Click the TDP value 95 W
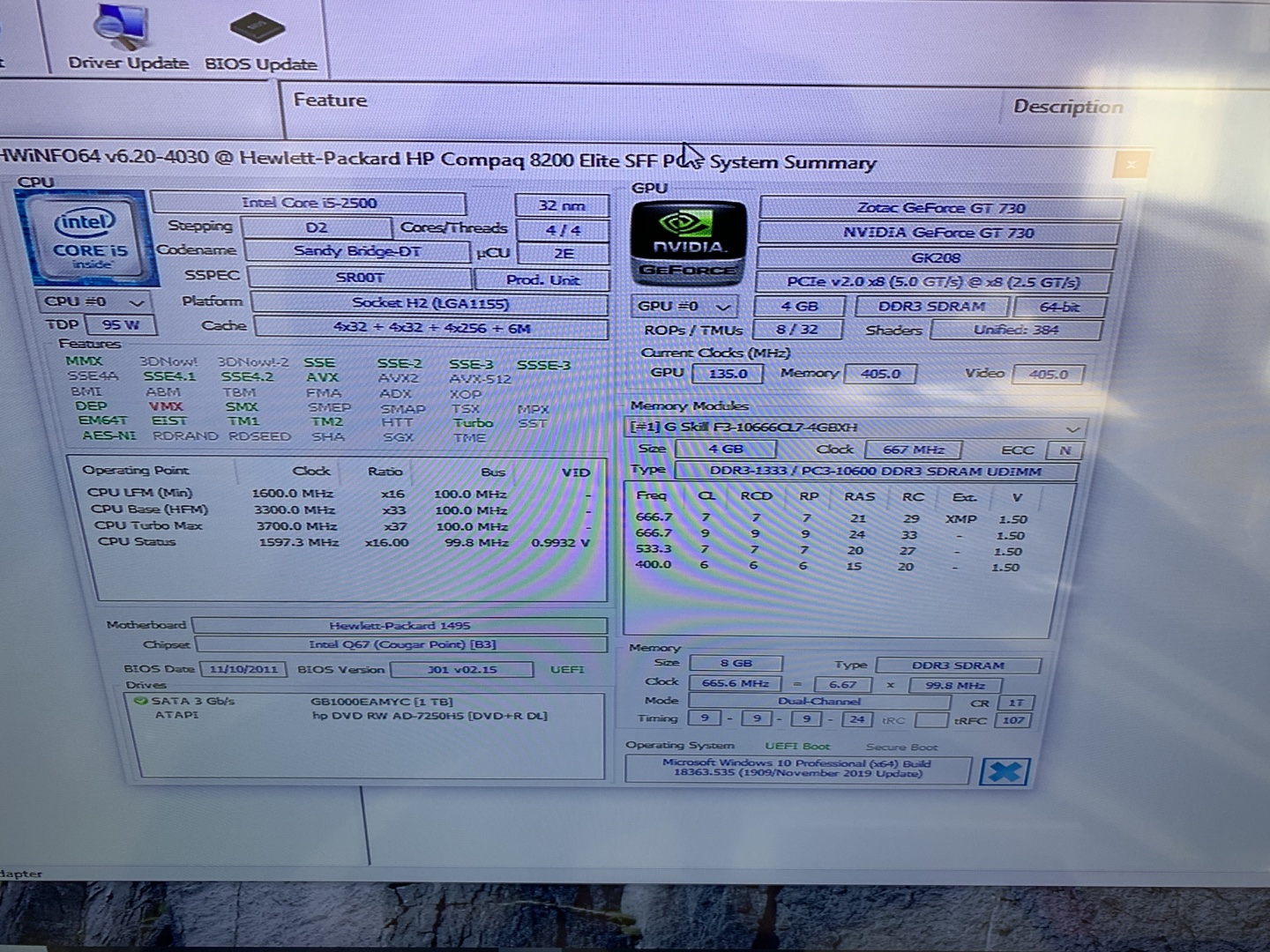 [121, 324]
